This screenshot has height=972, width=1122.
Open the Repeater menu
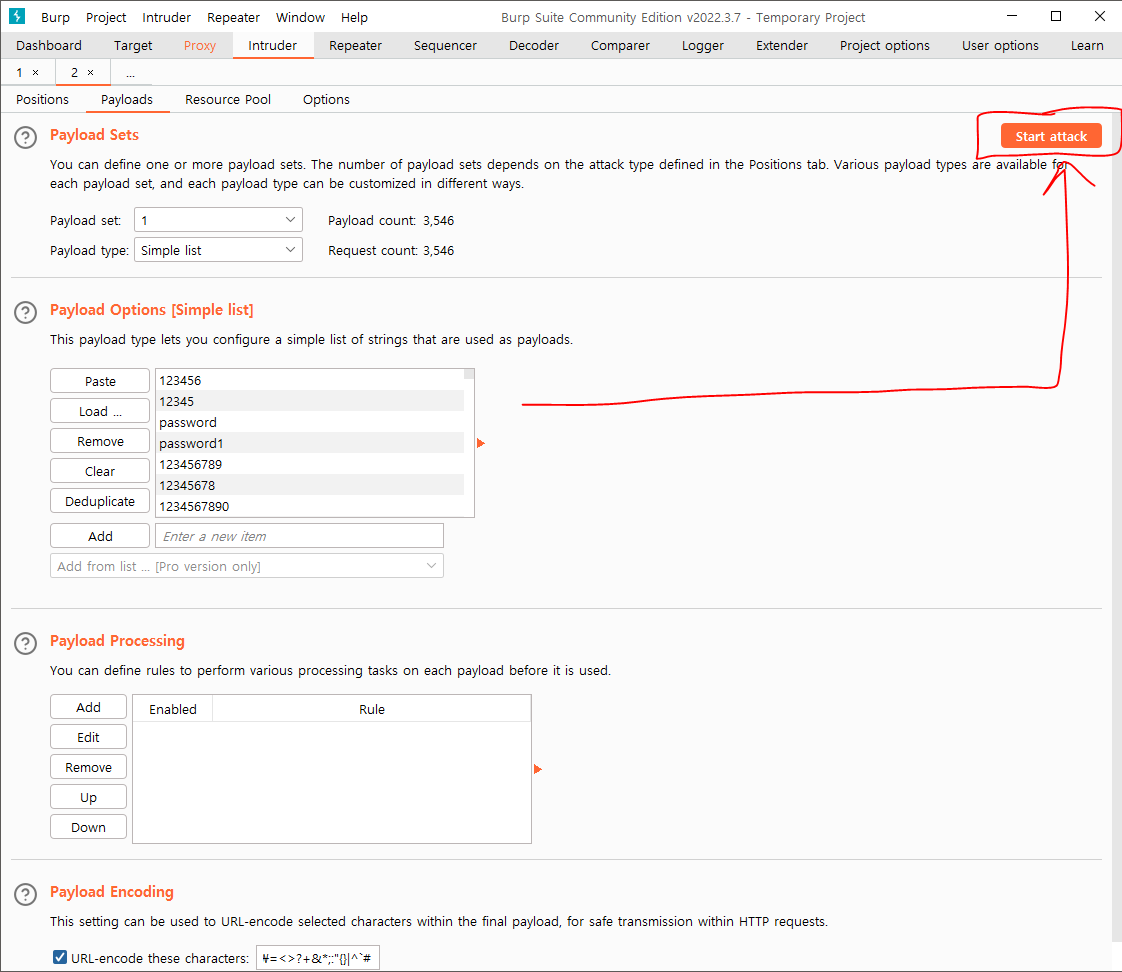point(233,17)
